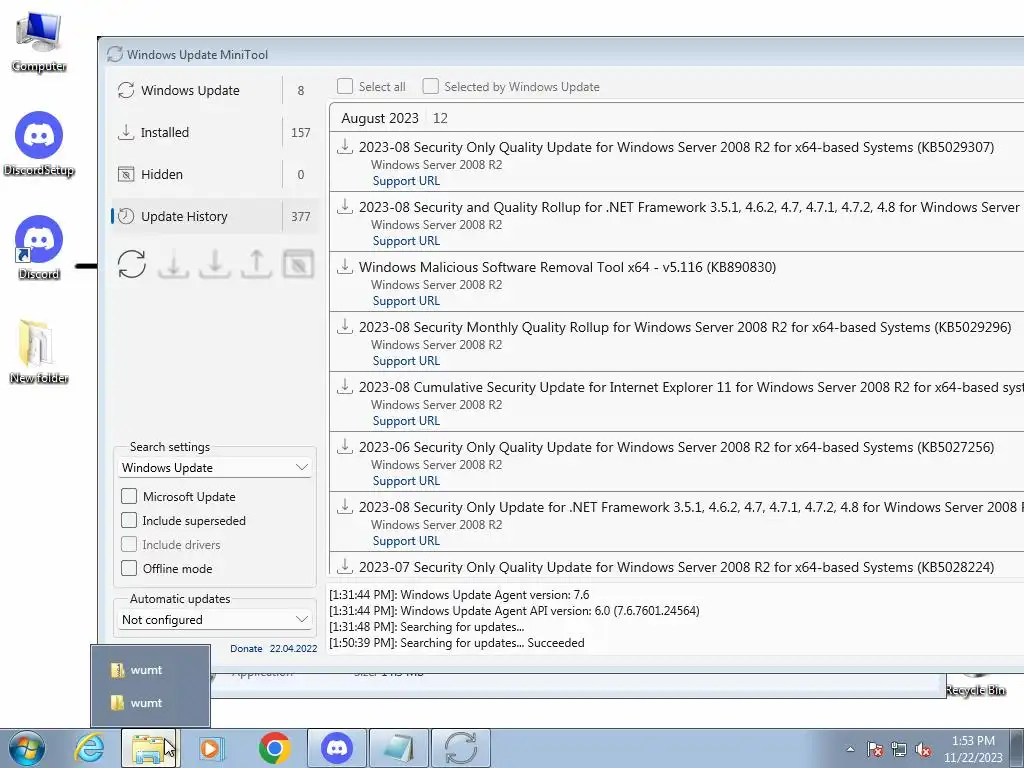Image resolution: width=1024 pixels, height=768 pixels.
Task: Switch to the Installed tab
Action: click(x=215, y=132)
